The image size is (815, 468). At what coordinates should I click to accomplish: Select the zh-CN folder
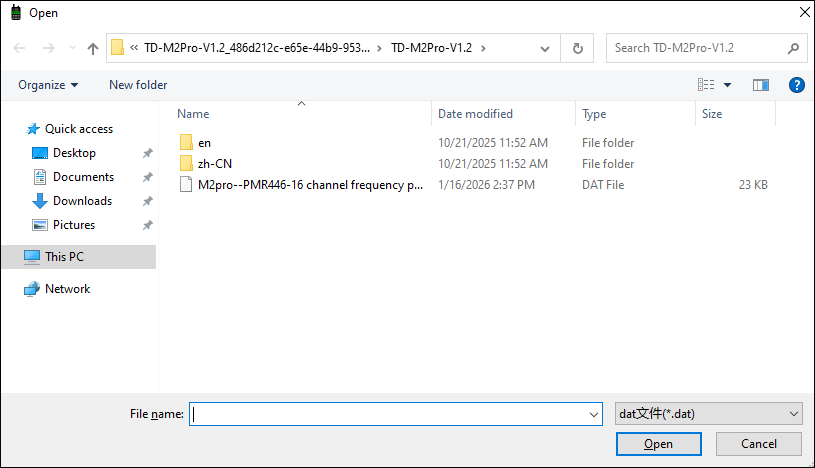tap(215, 164)
